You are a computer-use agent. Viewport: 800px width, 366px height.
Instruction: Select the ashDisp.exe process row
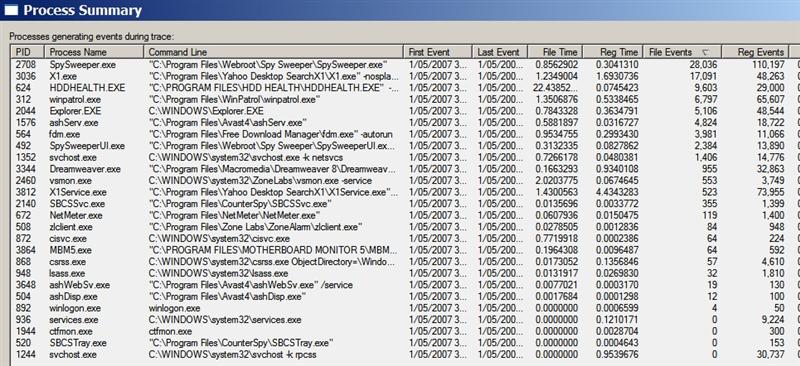pyautogui.click(x=405, y=297)
